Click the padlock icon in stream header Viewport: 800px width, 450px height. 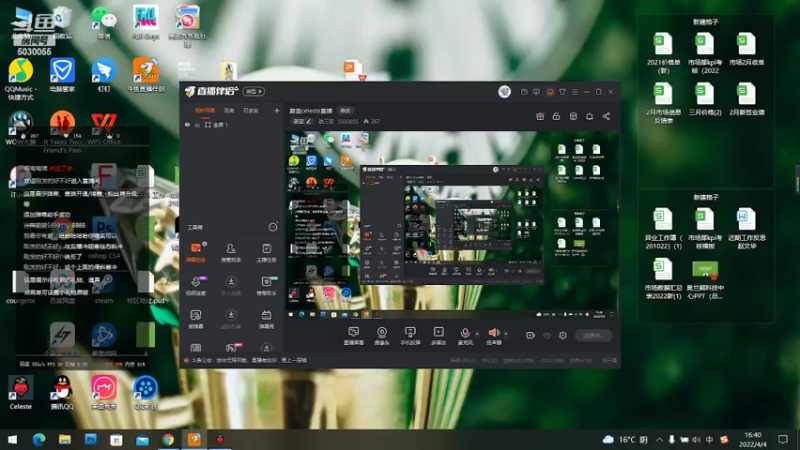[x=556, y=116]
